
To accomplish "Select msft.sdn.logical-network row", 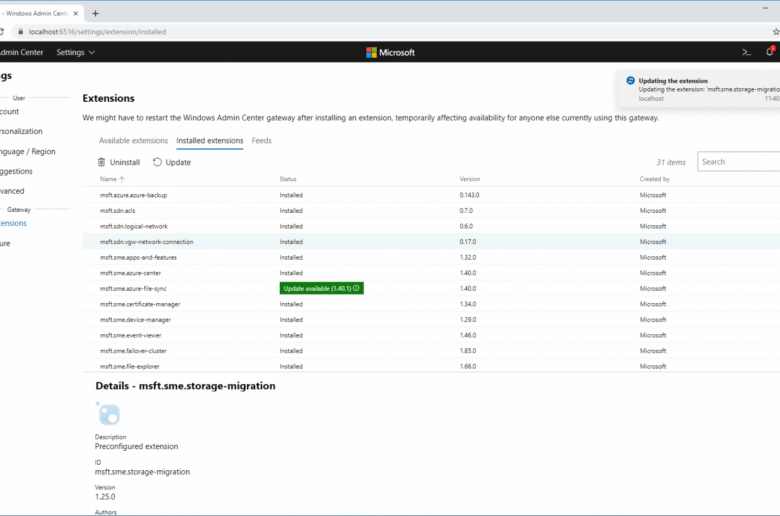I will pos(431,226).
